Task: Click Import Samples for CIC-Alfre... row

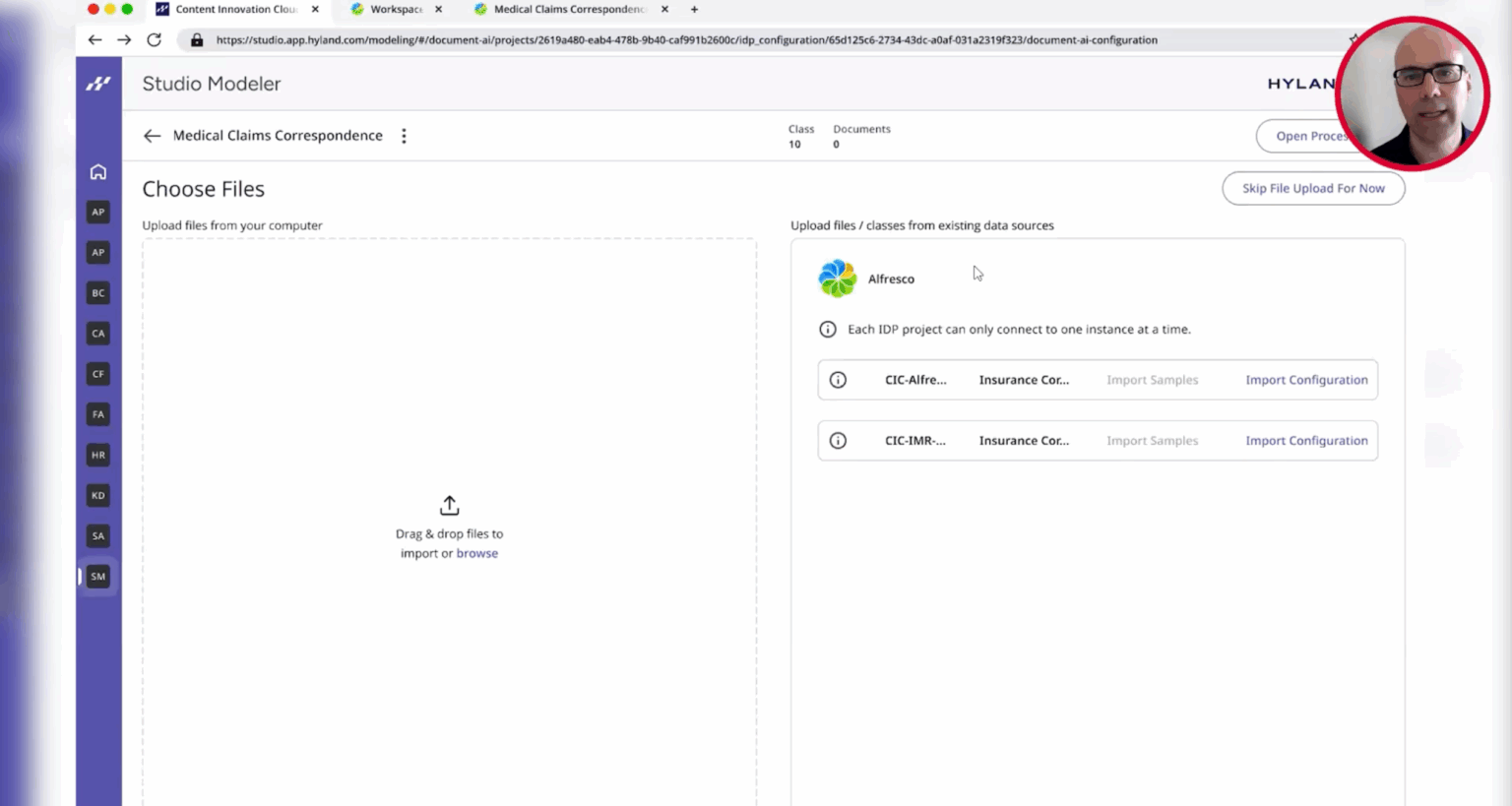Action: 1152,380
